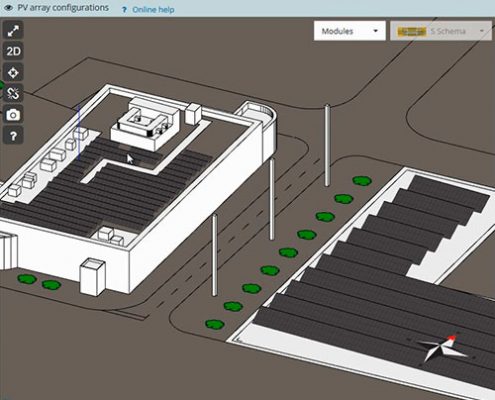Screen dimensions: 495x400
Task: Open the Online help link
Action: (x=153, y=10)
